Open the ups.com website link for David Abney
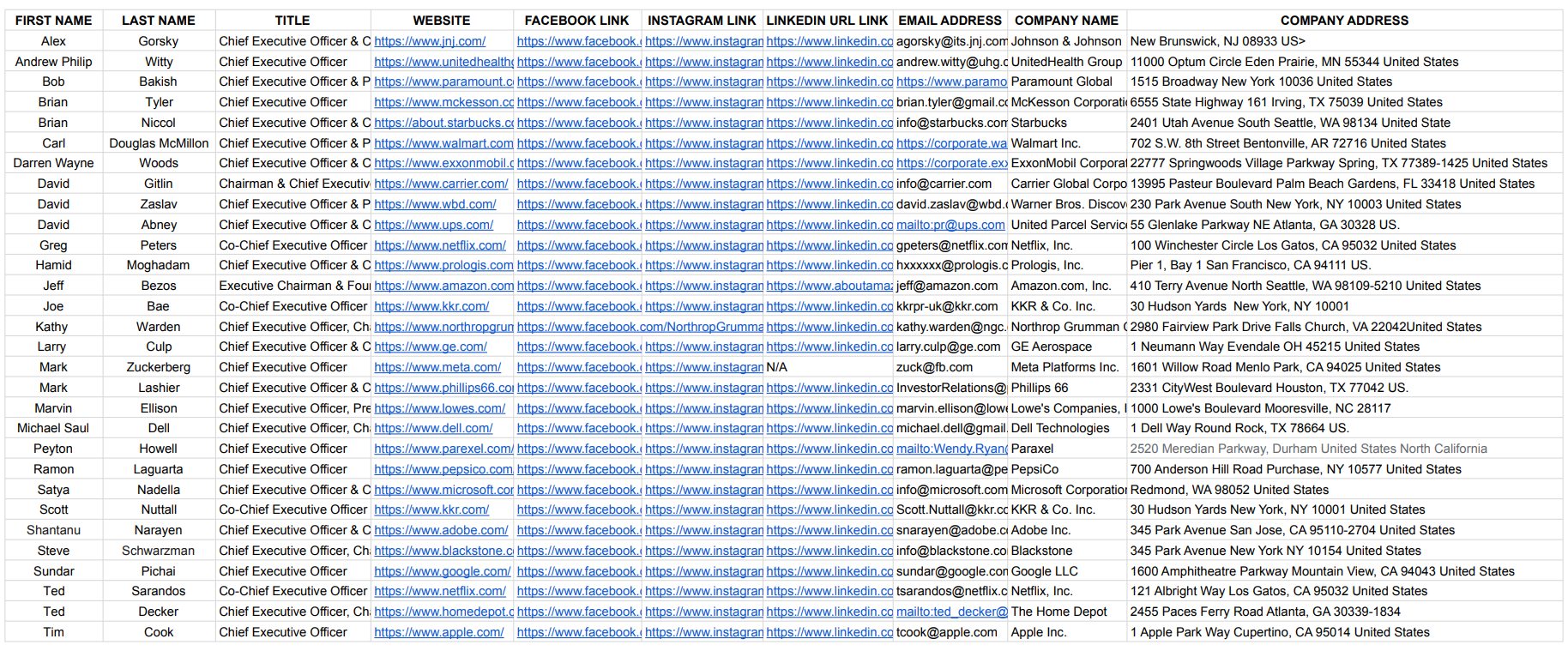 pos(434,225)
